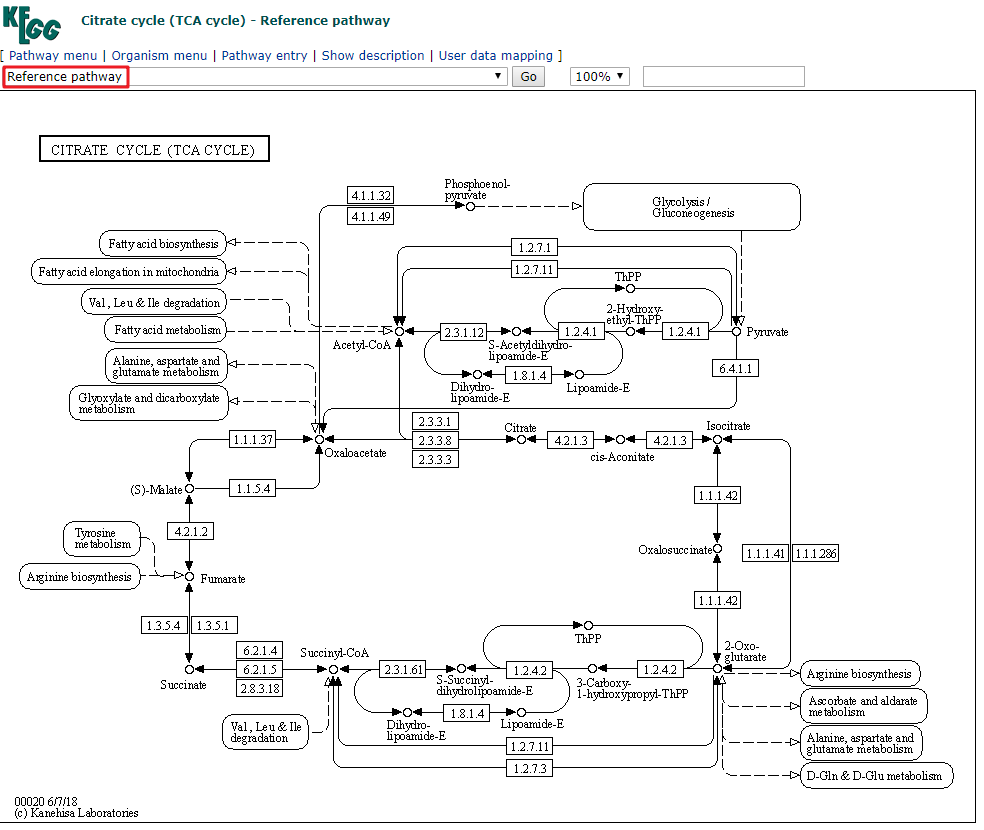Click the Acetyl-CoA compound circle
The width and height of the screenshot is (984, 830).
(399, 331)
